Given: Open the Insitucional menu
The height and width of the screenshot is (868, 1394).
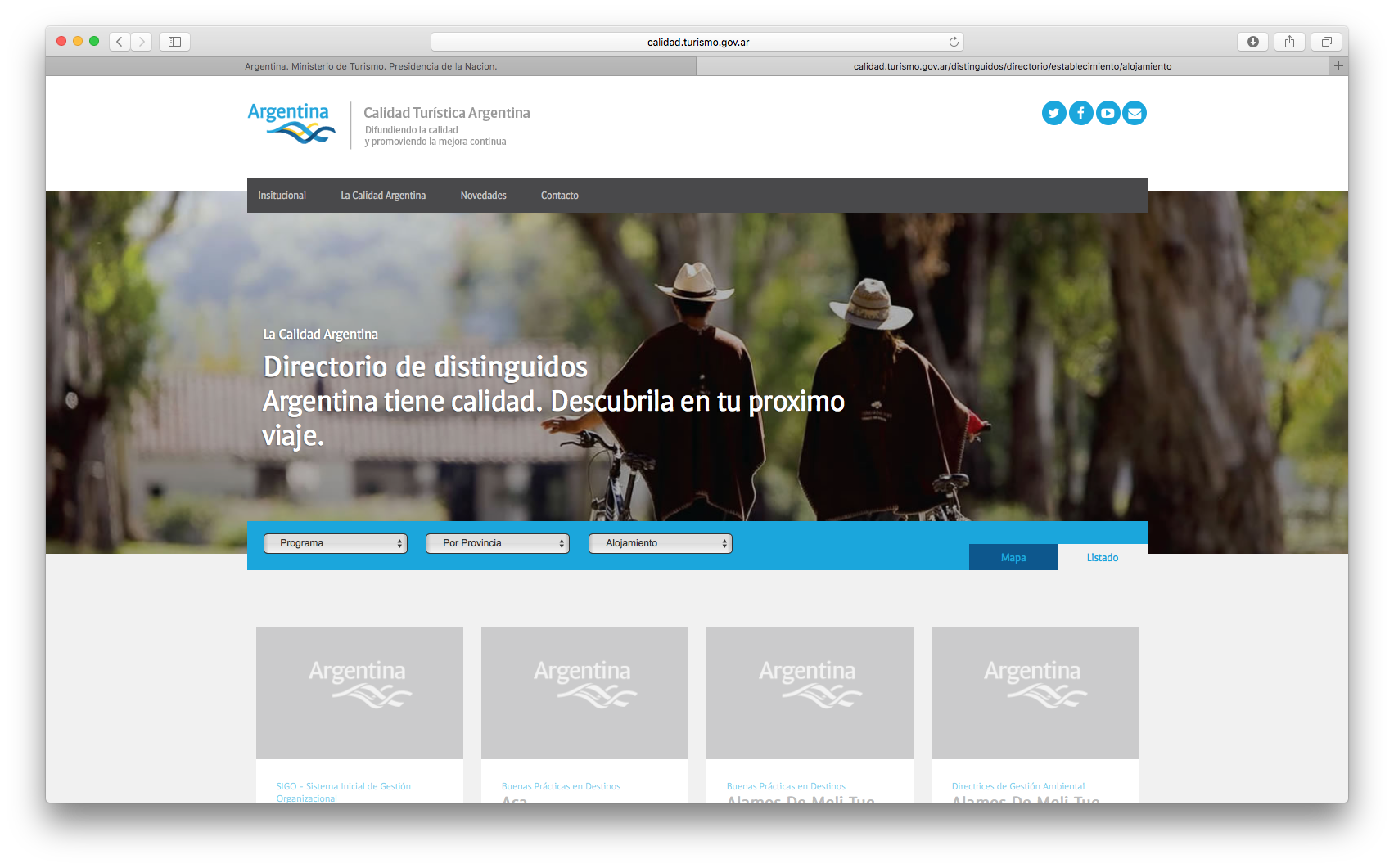Looking at the screenshot, I should (282, 196).
